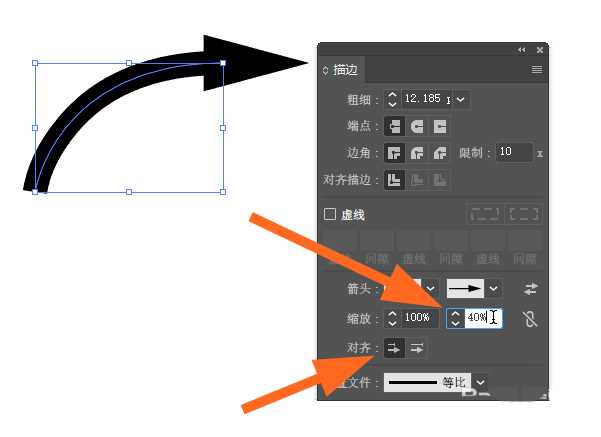601x437 pixels.
Task: Place arrow tip at path end
Action: click(417, 348)
